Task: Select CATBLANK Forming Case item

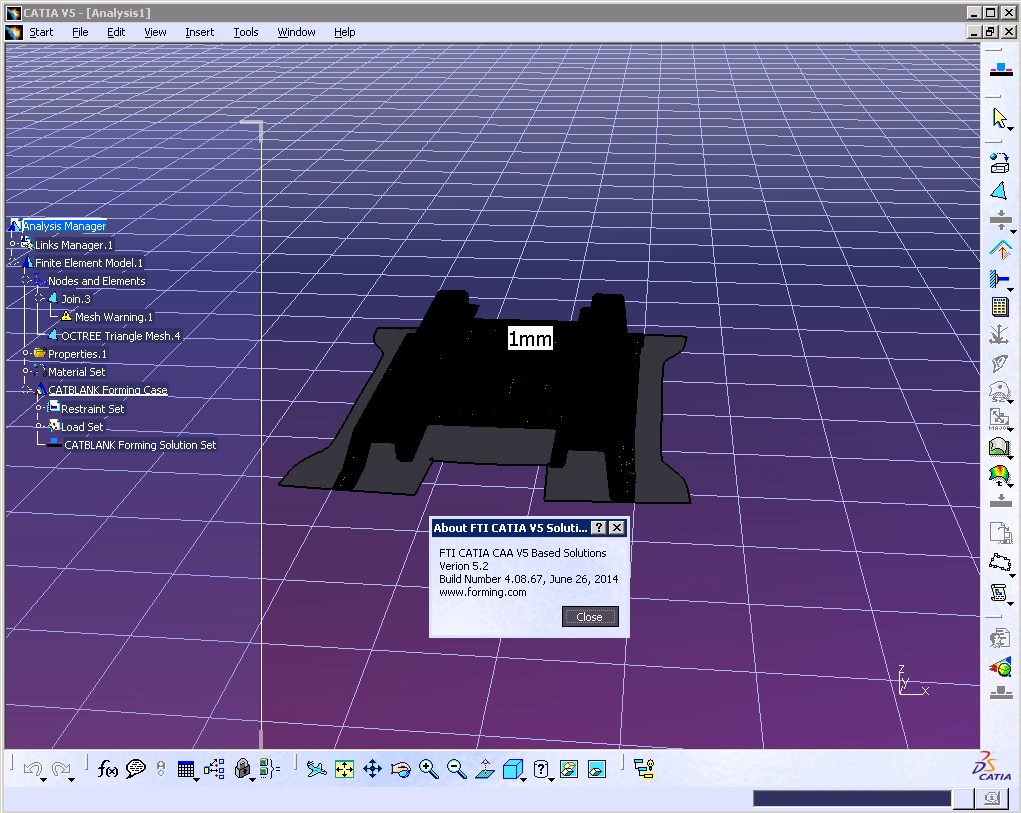Action: pos(107,390)
